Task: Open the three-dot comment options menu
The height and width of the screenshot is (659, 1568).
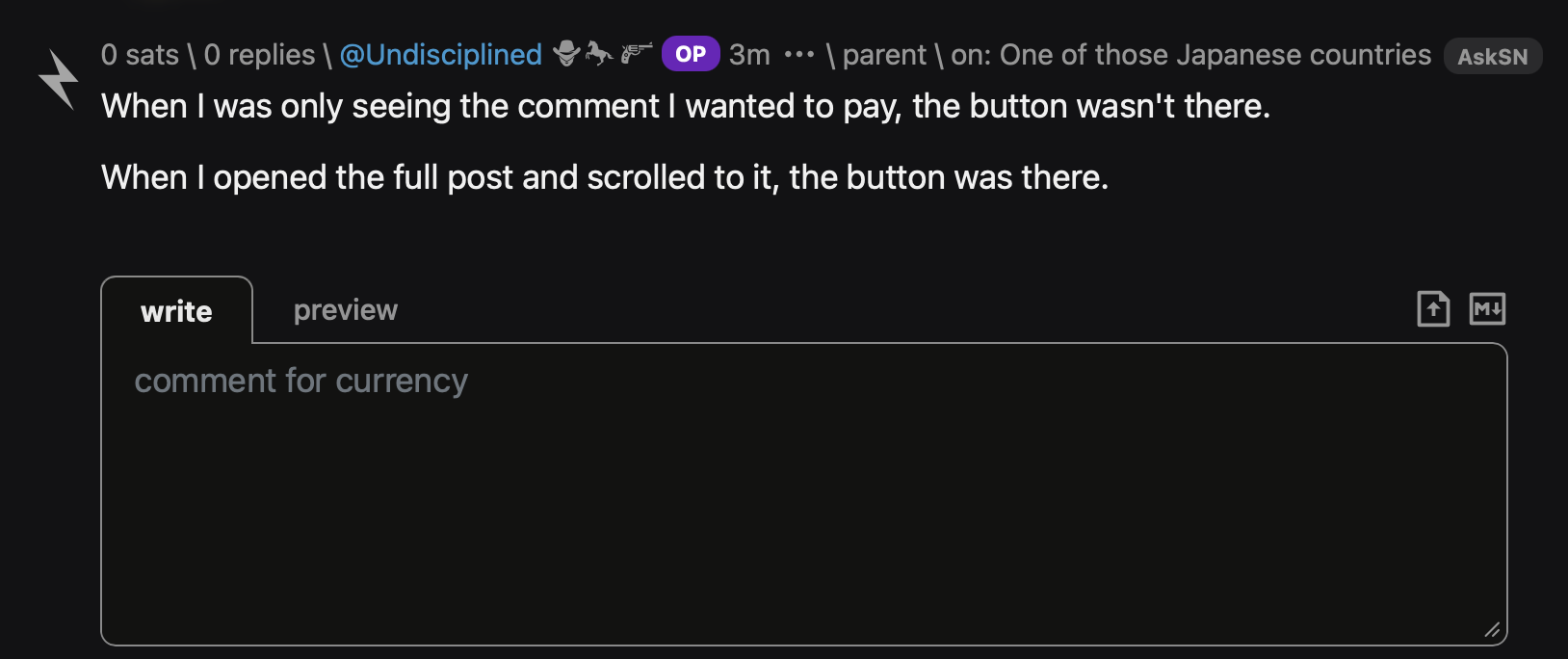Action: 798,55
